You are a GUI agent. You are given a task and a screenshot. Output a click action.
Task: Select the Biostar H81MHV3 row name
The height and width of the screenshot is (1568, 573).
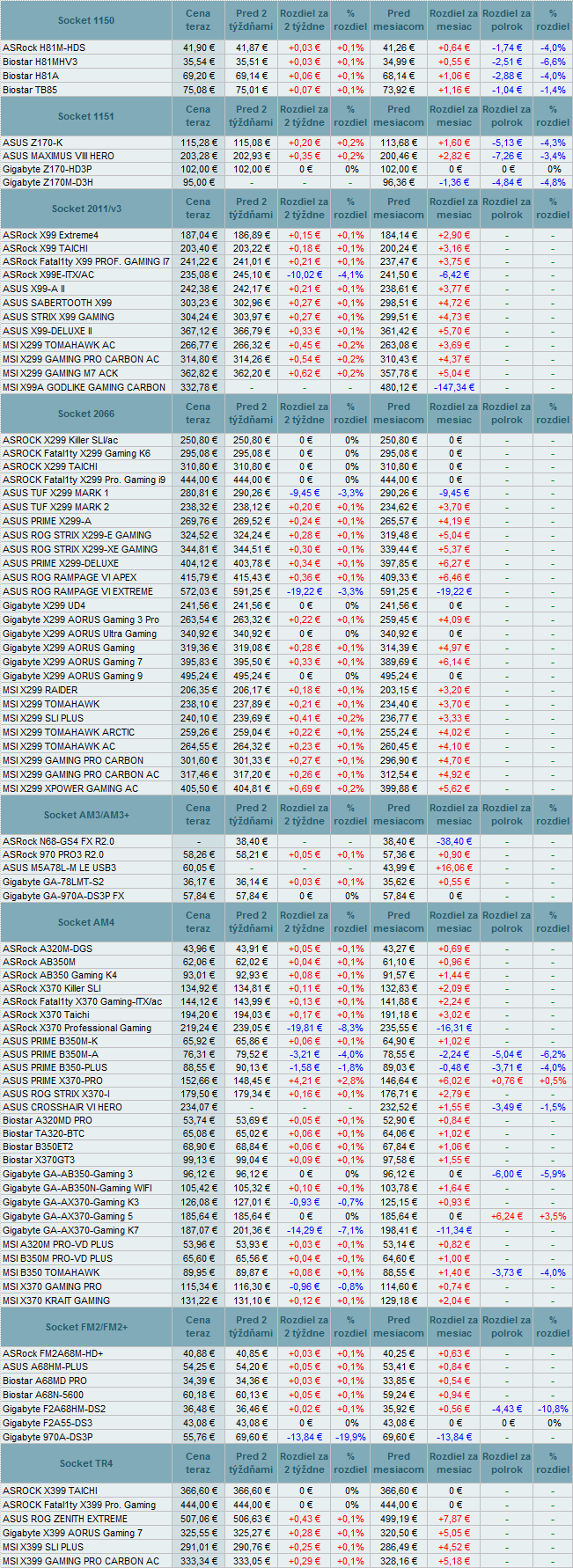click(40, 62)
